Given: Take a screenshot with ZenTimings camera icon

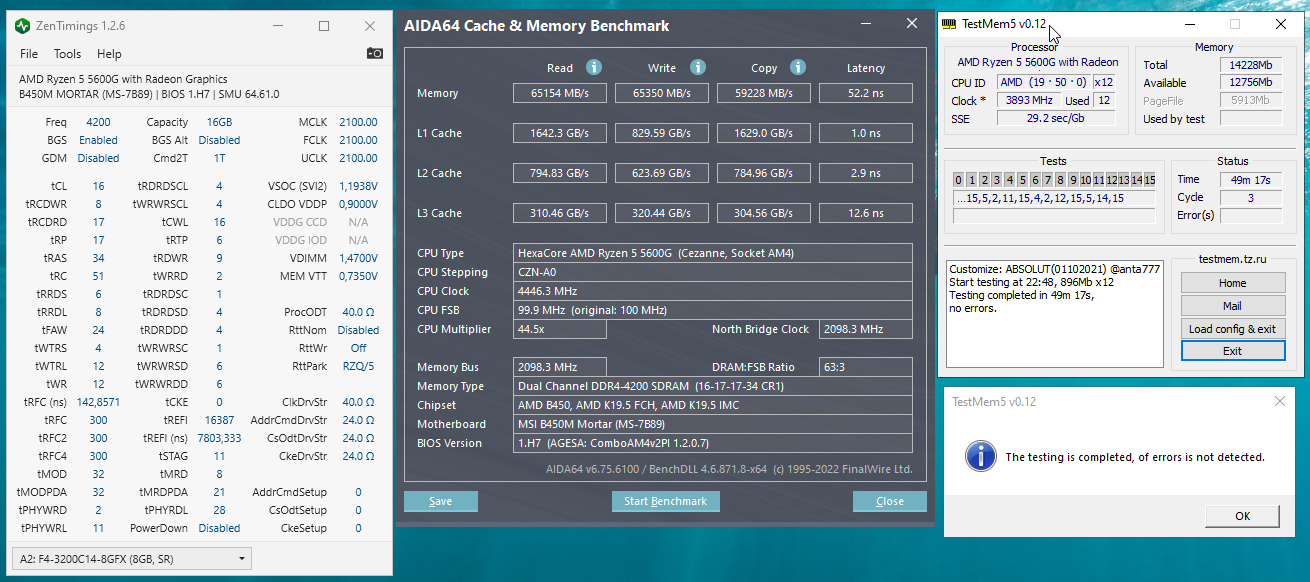Looking at the screenshot, I should [374, 53].
